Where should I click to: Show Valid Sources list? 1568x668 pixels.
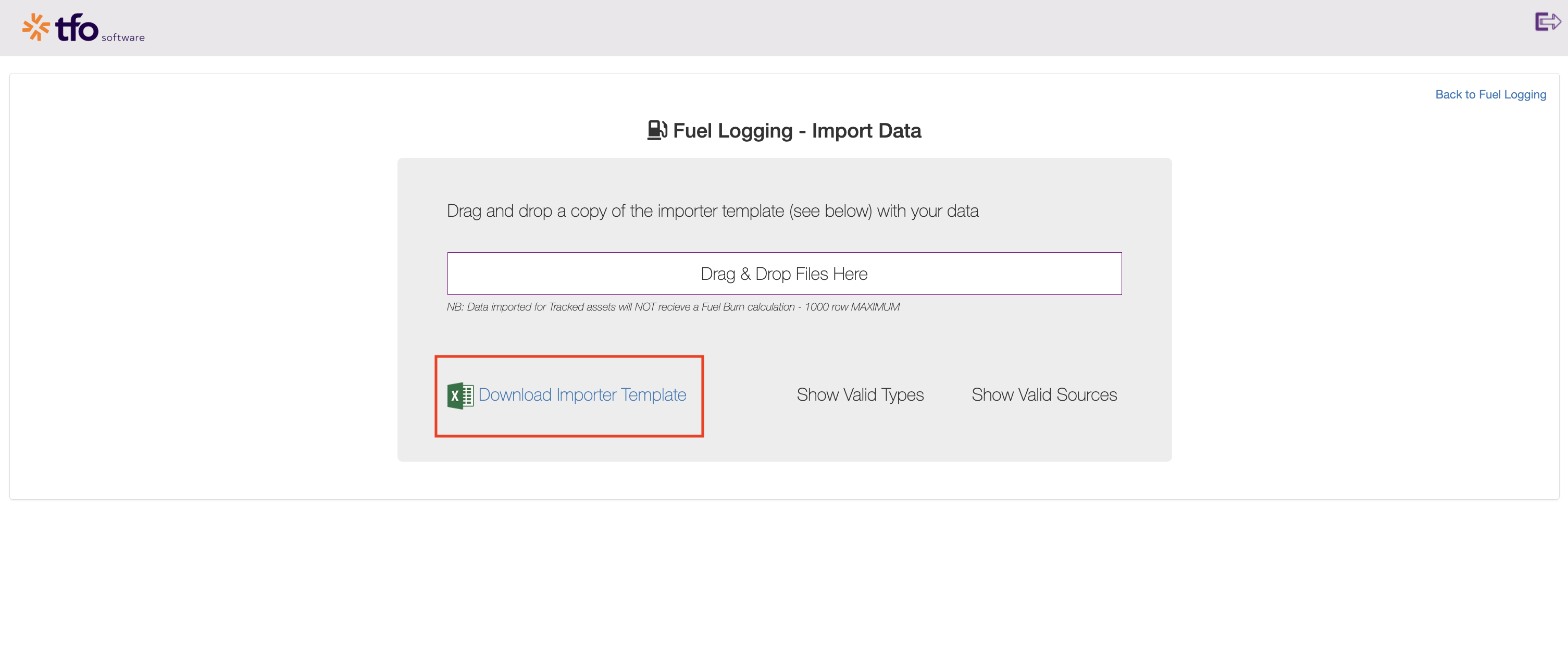tap(1044, 394)
